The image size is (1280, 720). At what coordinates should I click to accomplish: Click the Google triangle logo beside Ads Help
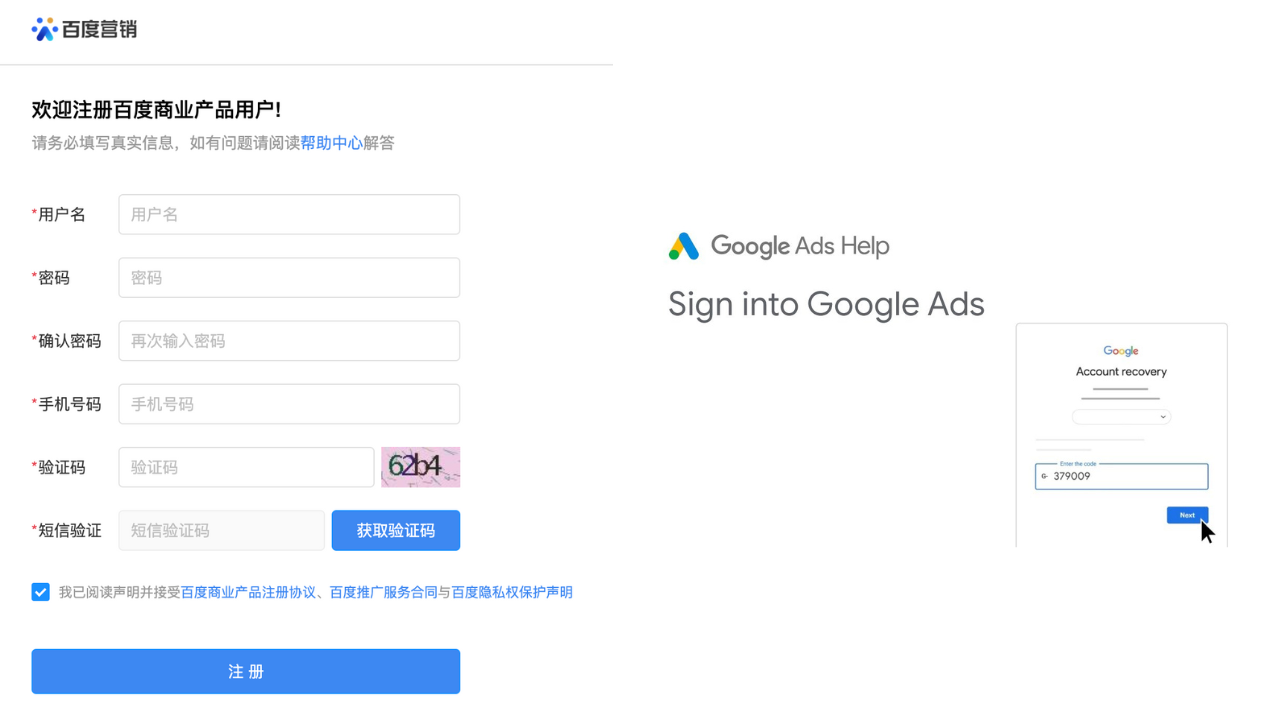coord(683,246)
